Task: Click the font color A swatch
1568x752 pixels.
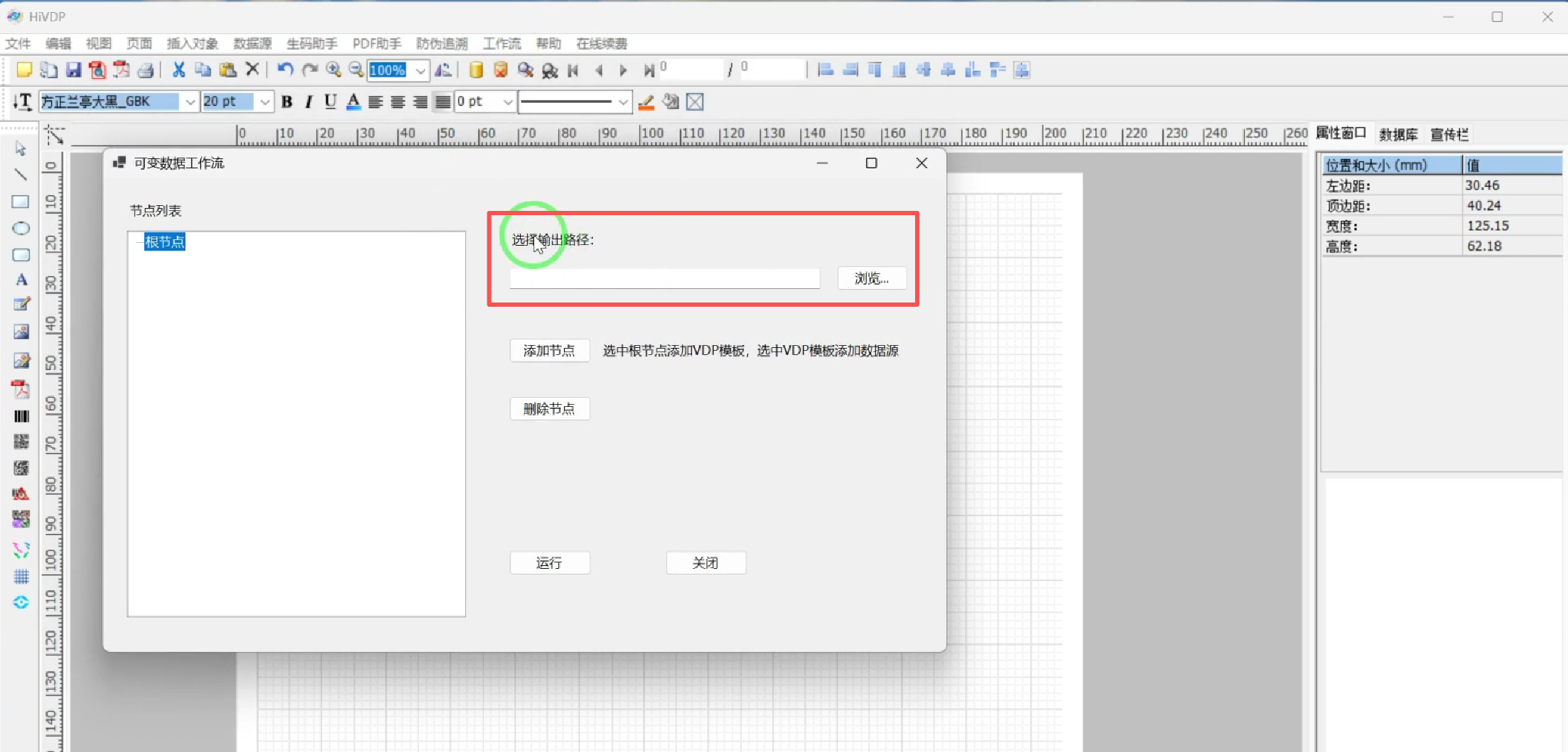Action: pos(353,102)
